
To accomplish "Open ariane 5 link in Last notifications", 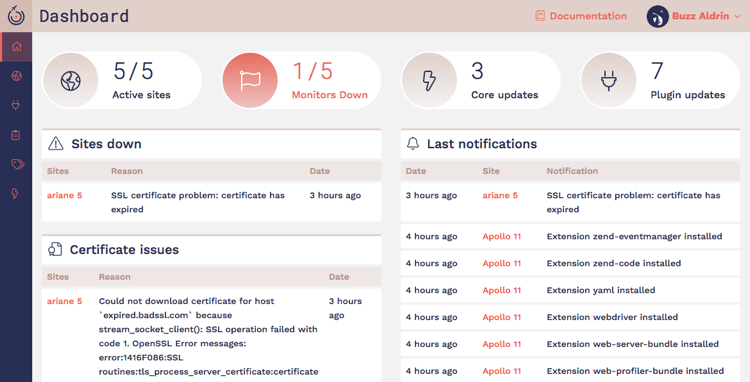I will pos(500,195).
